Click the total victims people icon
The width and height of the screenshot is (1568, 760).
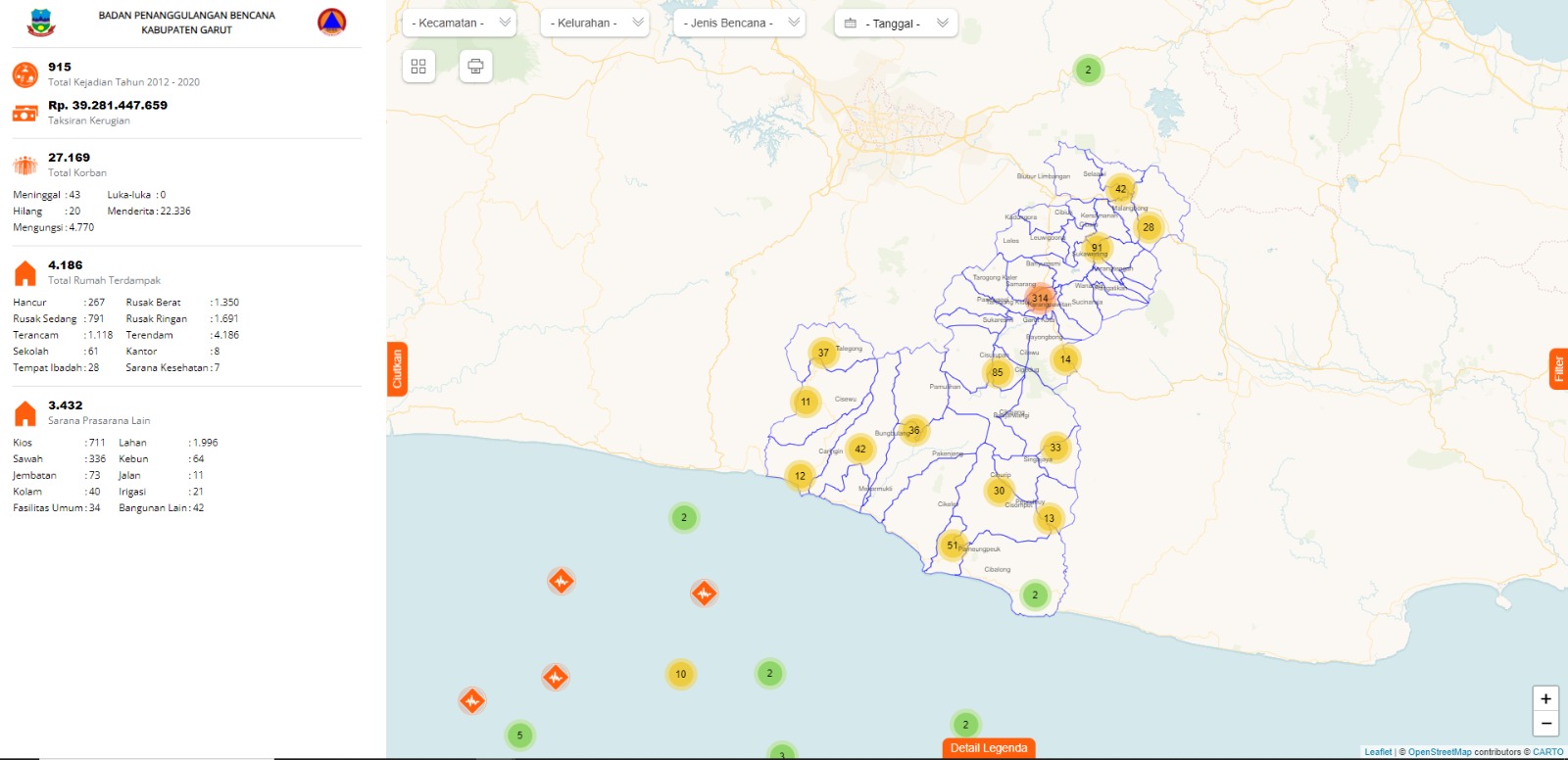click(25, 165)
